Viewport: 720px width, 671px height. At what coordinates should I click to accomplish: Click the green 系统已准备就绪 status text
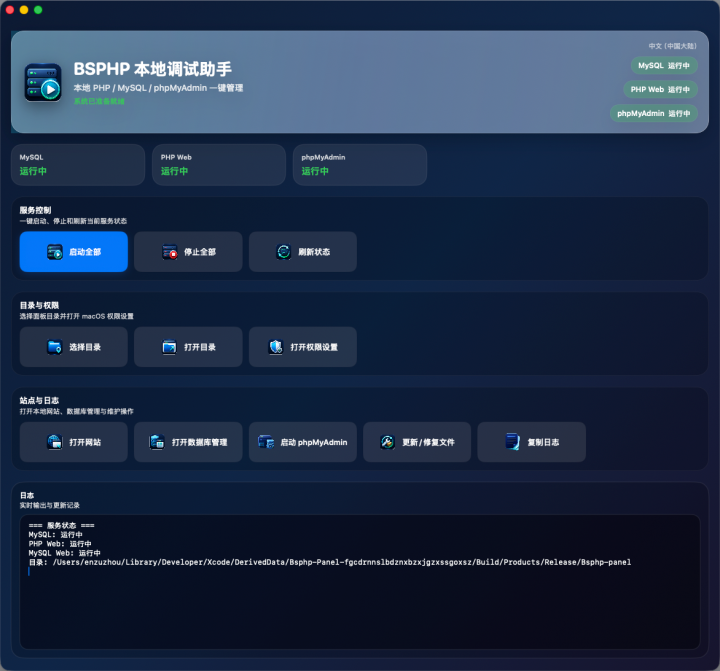[99, 101]
